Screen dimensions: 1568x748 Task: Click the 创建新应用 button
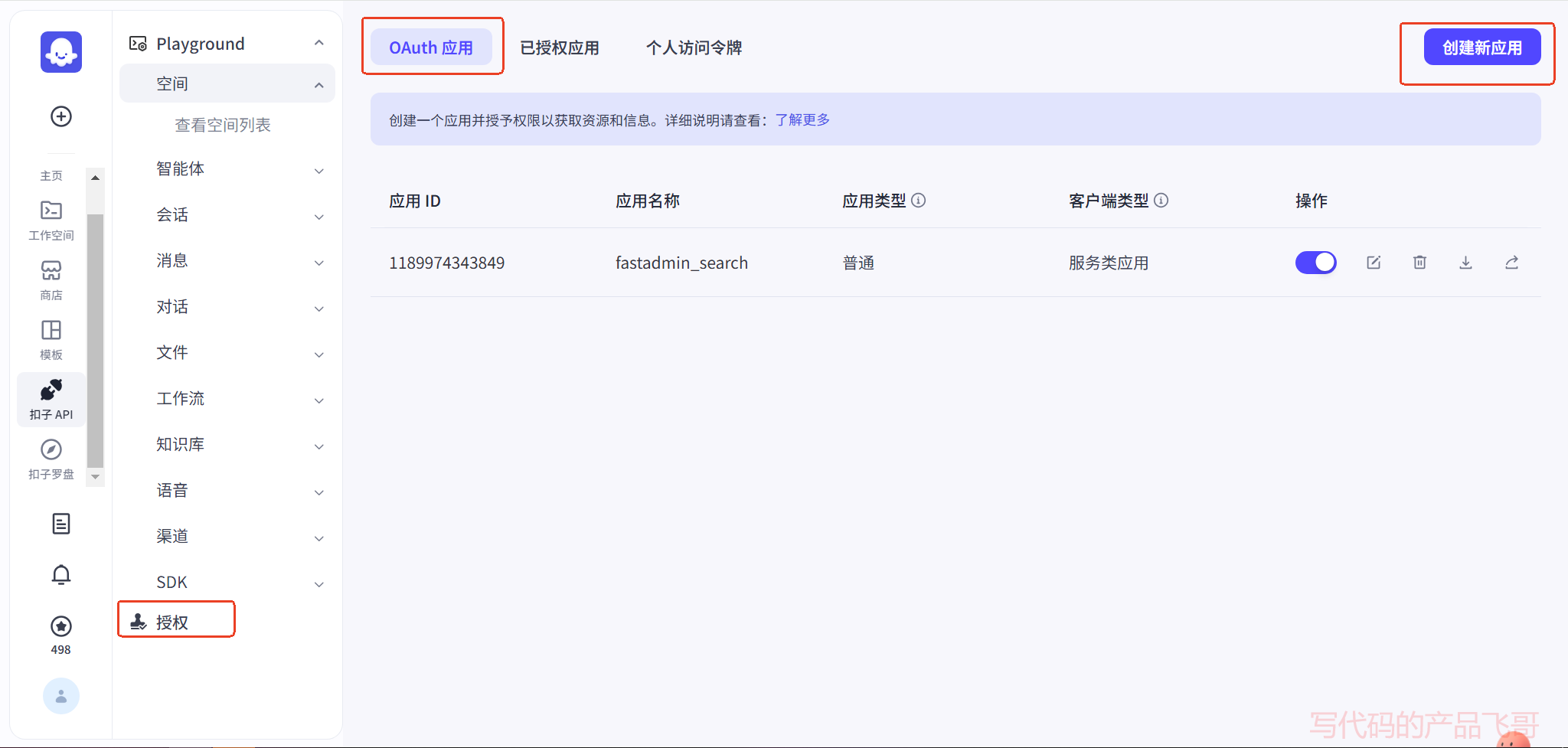1481,47
